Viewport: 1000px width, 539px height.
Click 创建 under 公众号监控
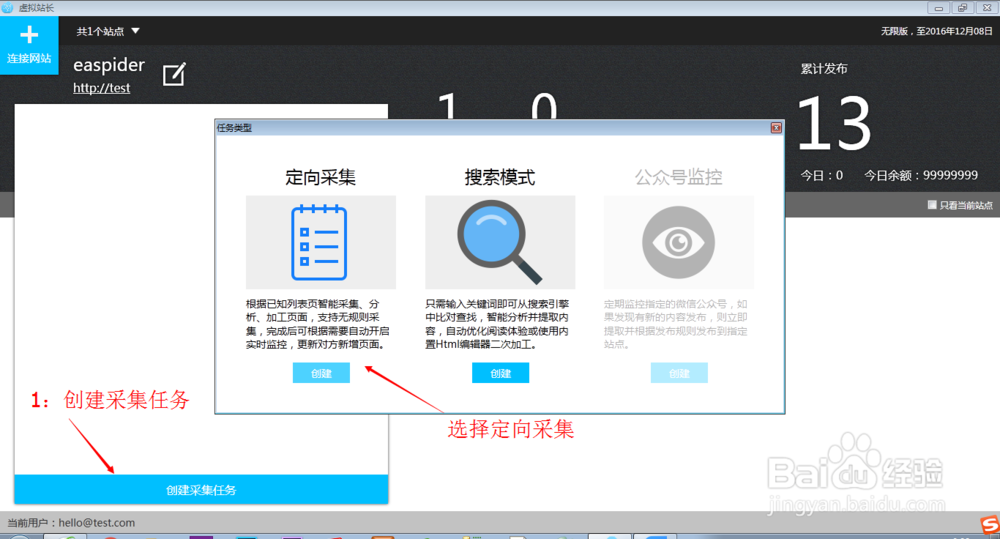point(679,373)
